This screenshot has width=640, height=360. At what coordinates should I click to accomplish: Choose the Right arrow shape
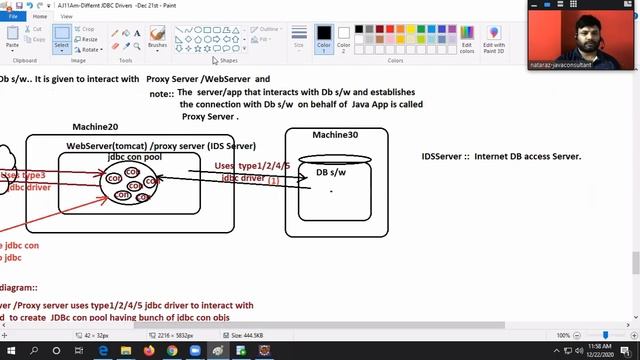tap(216, 40)
